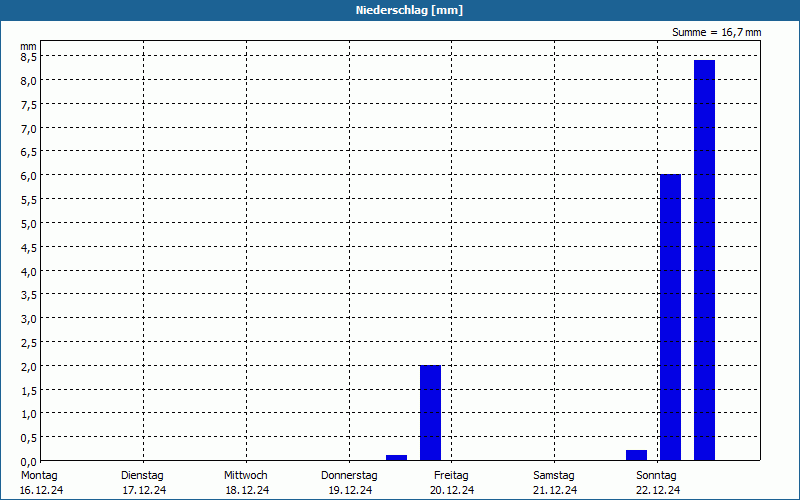
Task: Click the tallest bar reaching 8,4 mm
Action: point(704,260)
